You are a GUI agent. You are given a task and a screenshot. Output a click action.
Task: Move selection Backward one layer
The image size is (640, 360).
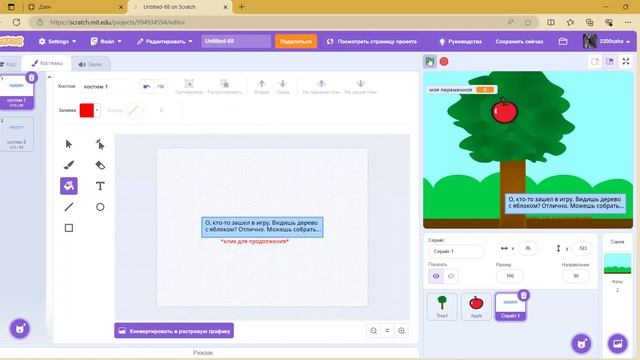click(x=282, y=87)
